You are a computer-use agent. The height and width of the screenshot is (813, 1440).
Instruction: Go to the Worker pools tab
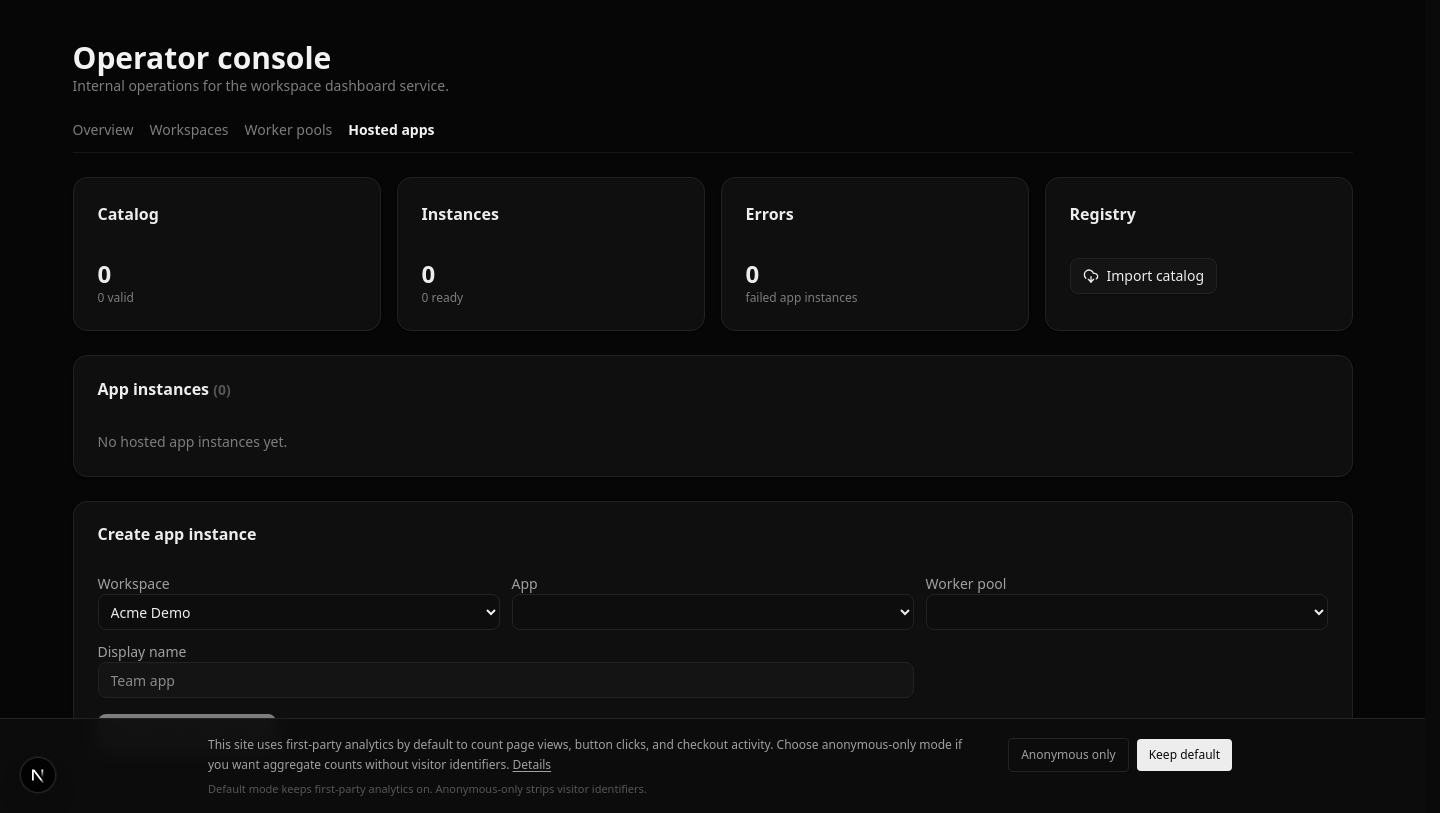coord(288,130)
